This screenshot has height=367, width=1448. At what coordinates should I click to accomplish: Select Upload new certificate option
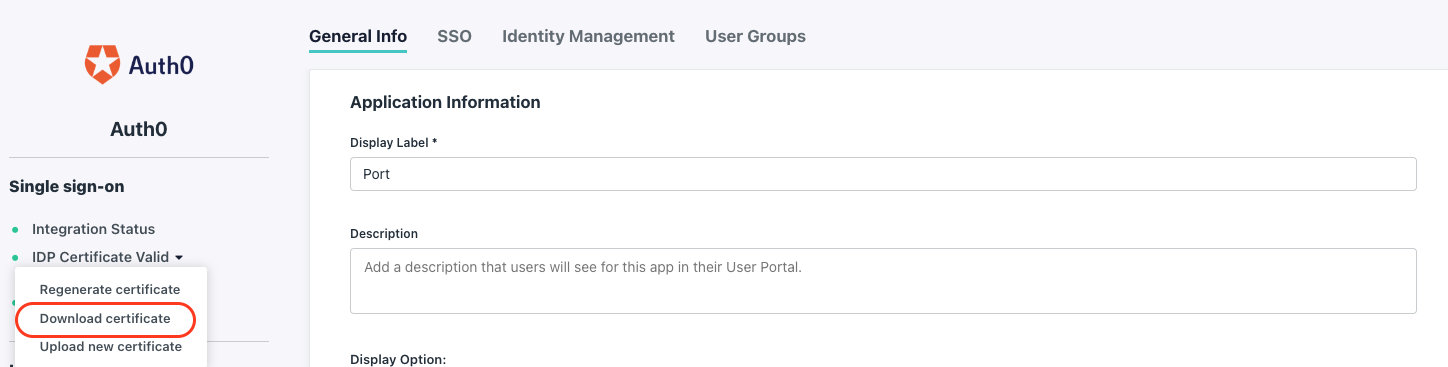click(111, 347)
